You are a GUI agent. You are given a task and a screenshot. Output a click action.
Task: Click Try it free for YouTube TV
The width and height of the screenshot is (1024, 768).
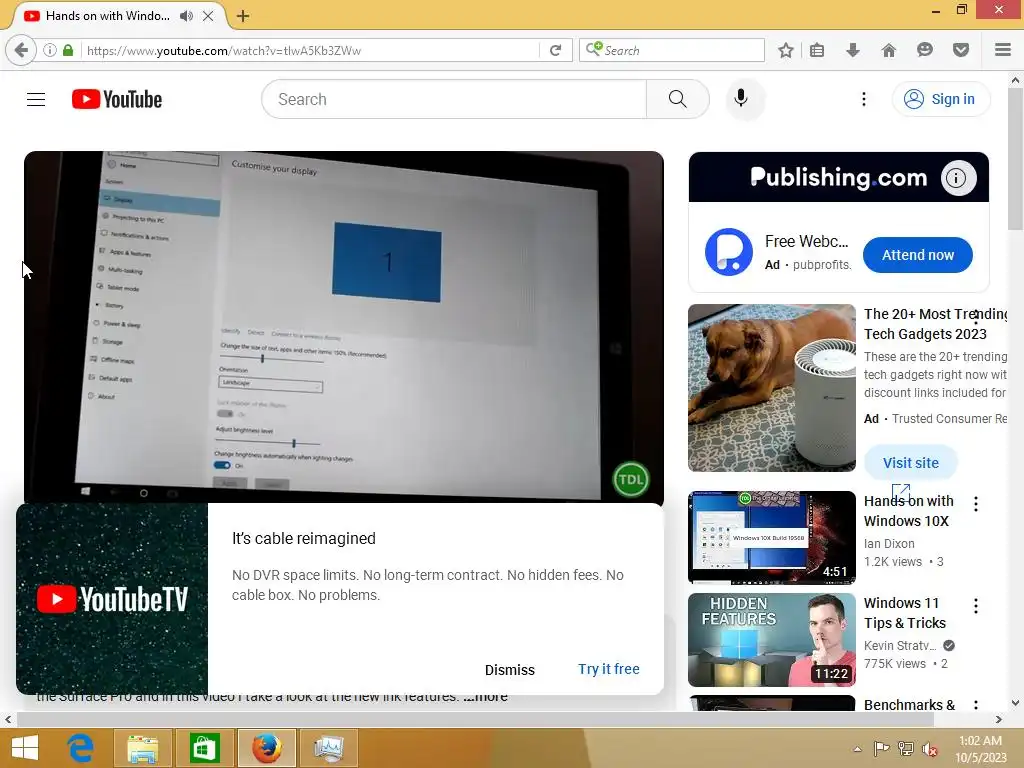click(x=609, y=669)
